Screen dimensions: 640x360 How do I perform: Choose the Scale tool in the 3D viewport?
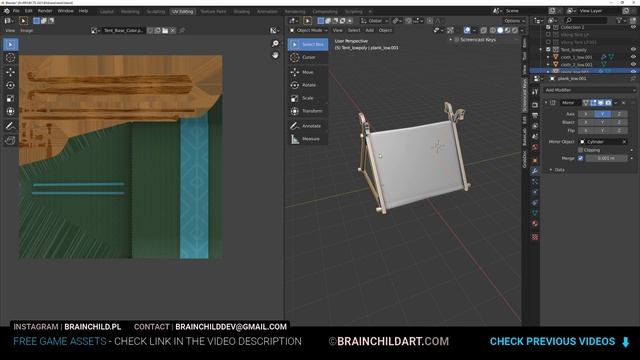click(308, 98)
